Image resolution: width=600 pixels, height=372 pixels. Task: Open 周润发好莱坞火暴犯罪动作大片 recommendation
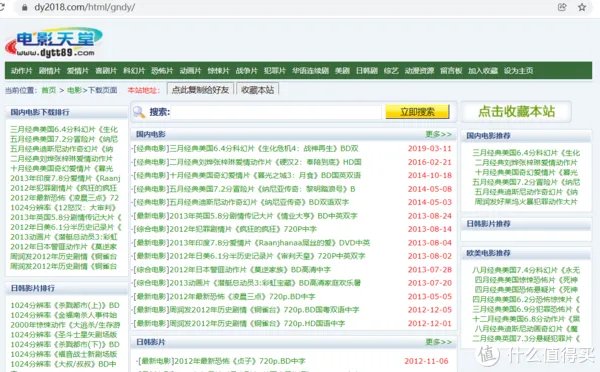coord(526,202)
